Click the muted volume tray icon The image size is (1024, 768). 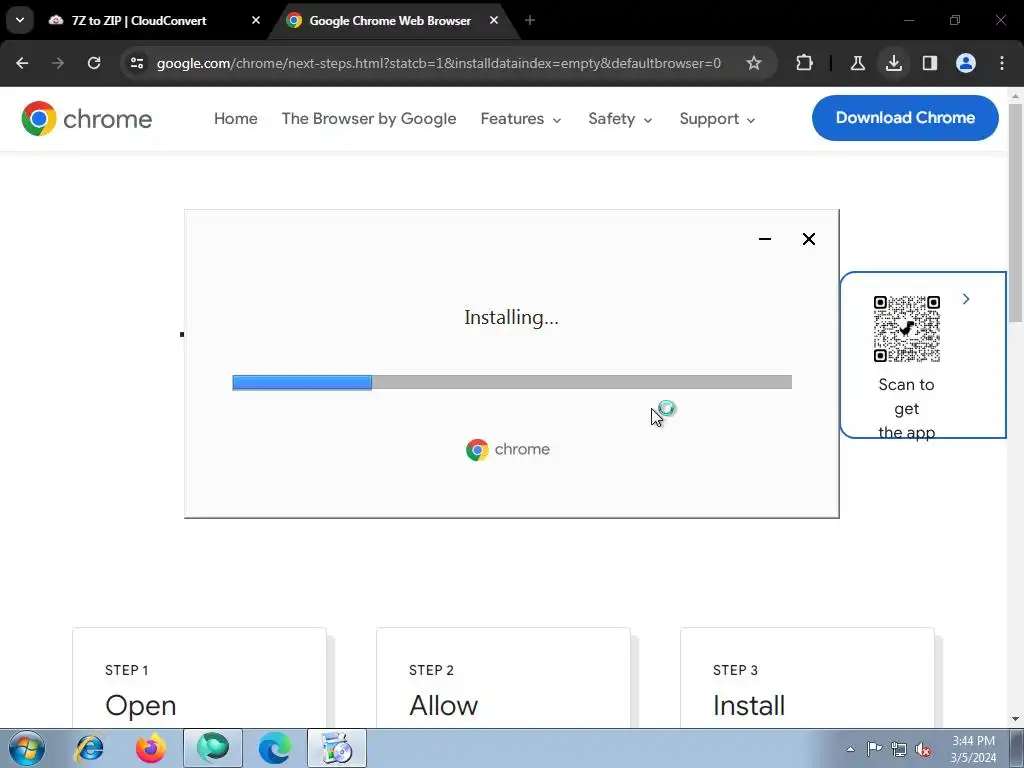point(923,749)
